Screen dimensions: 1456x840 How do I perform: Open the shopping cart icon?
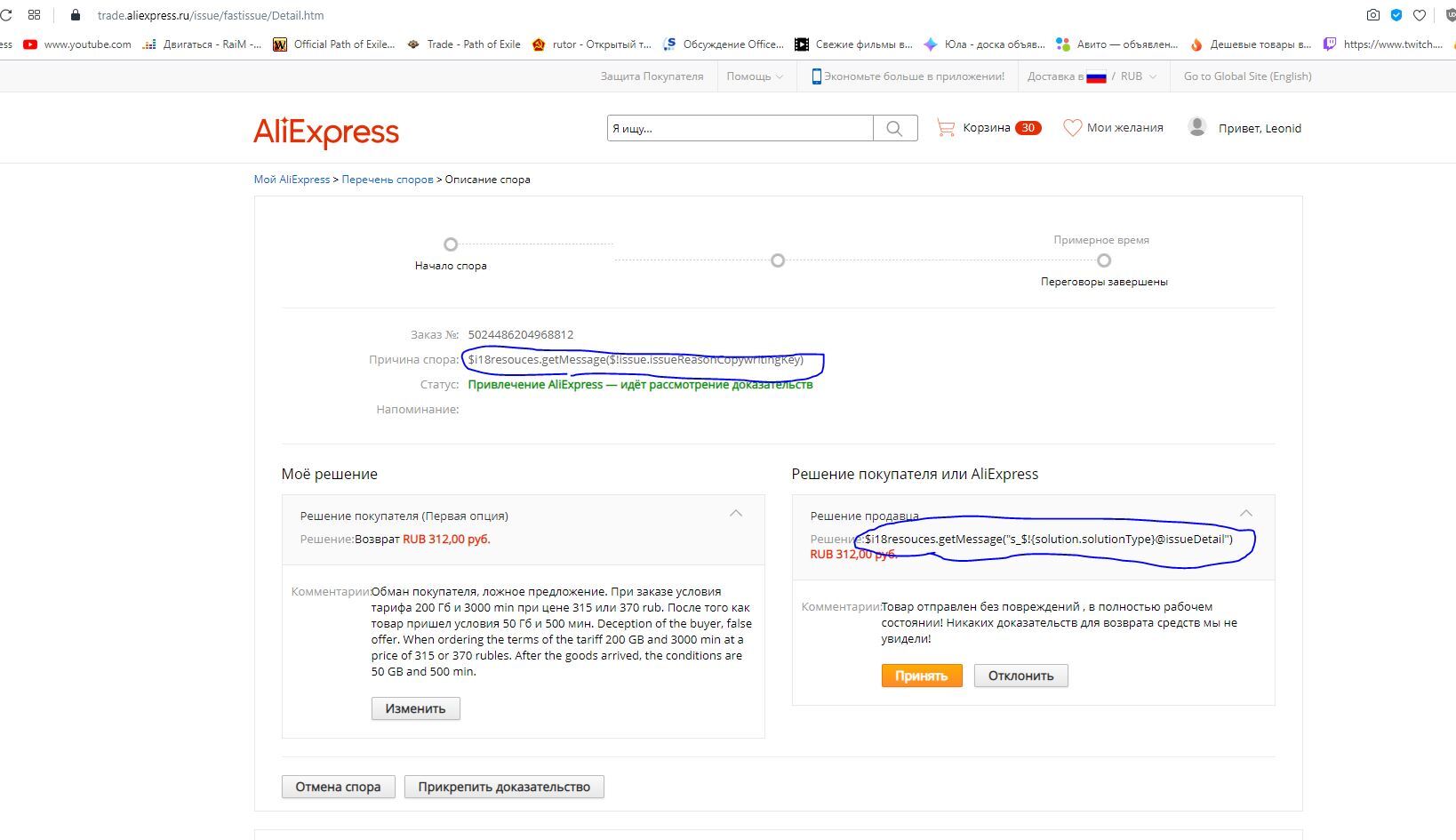pyautogui.click(x=945, y=128)
